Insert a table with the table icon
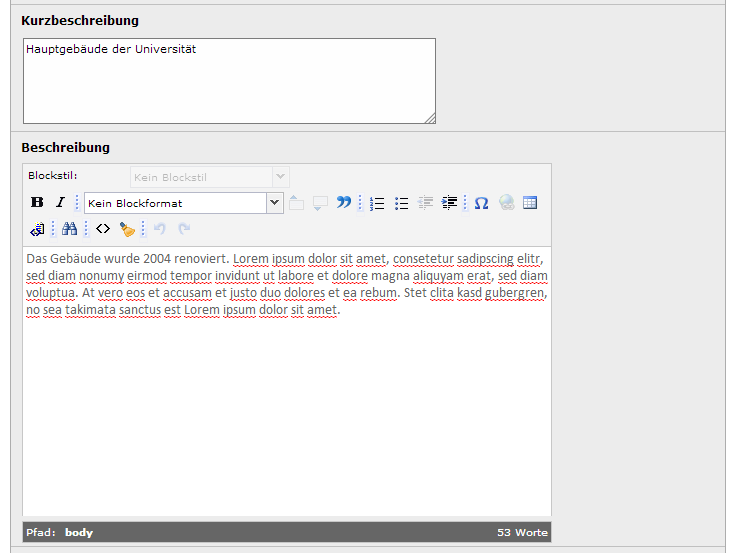 click(x=530, y=203)
